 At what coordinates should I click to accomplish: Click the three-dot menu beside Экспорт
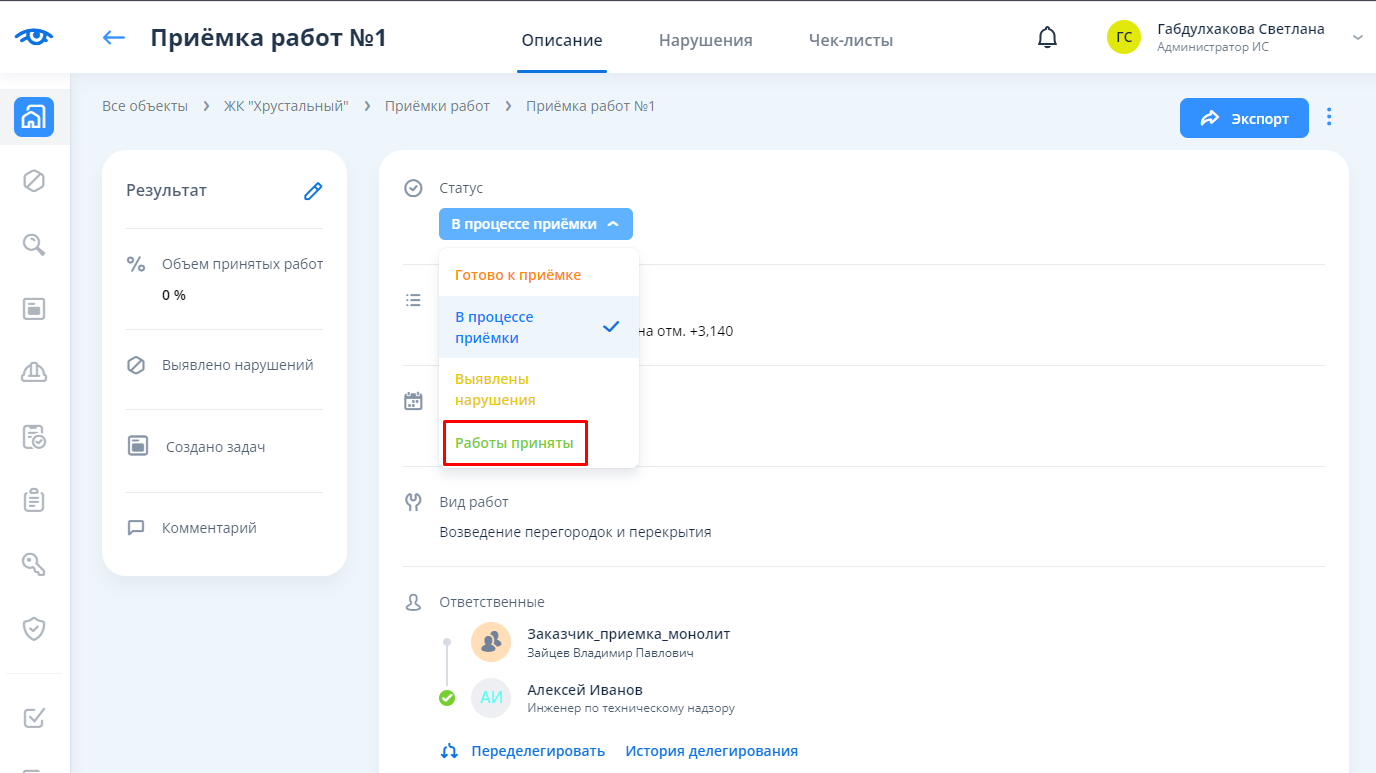tap(1329, 117)
